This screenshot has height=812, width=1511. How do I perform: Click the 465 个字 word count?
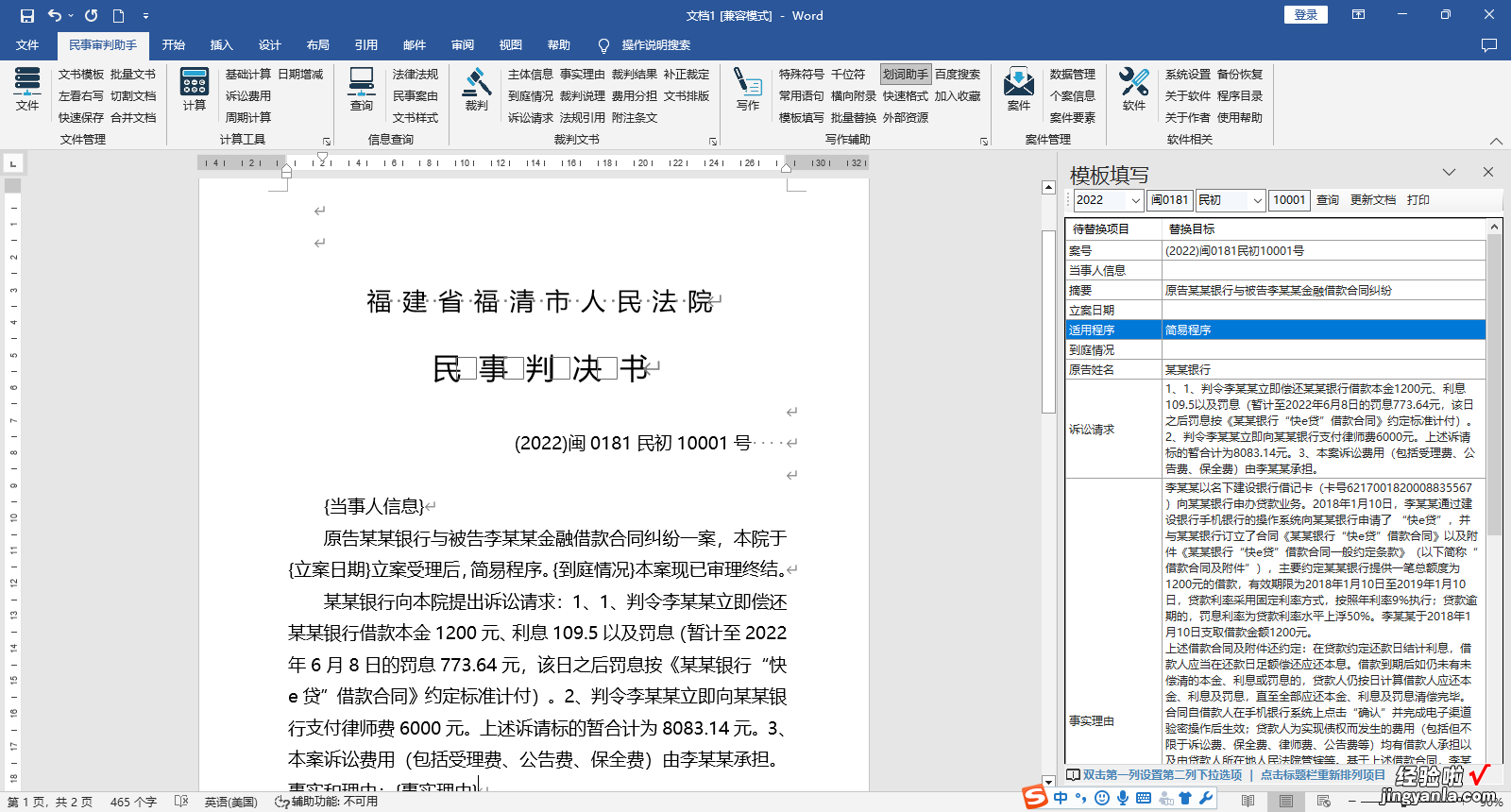pyautogui.click(x=133, y=802)
